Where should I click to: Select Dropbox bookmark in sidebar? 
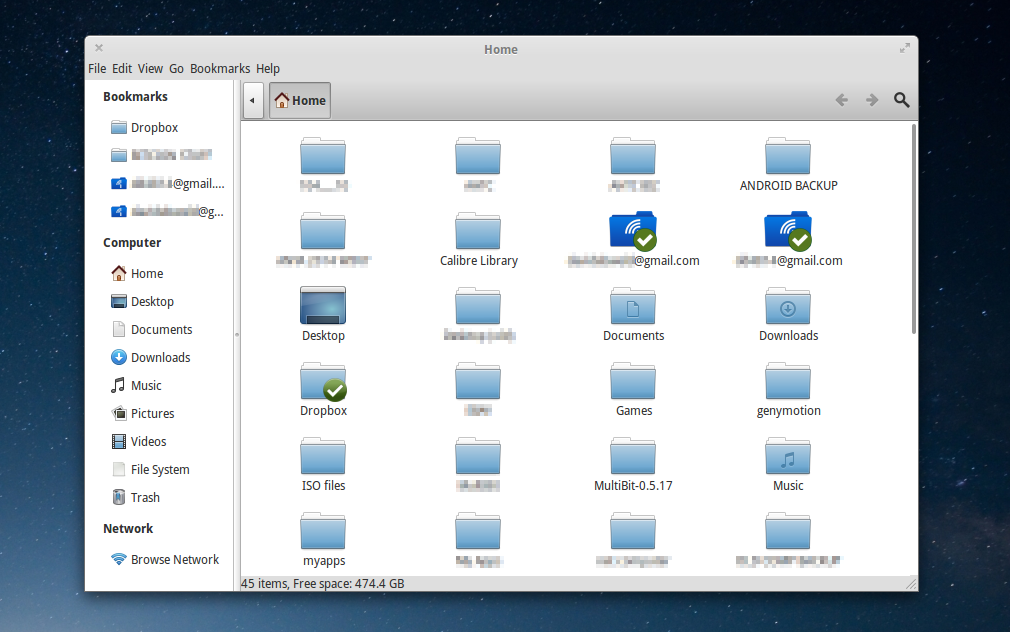coord(144,128)
